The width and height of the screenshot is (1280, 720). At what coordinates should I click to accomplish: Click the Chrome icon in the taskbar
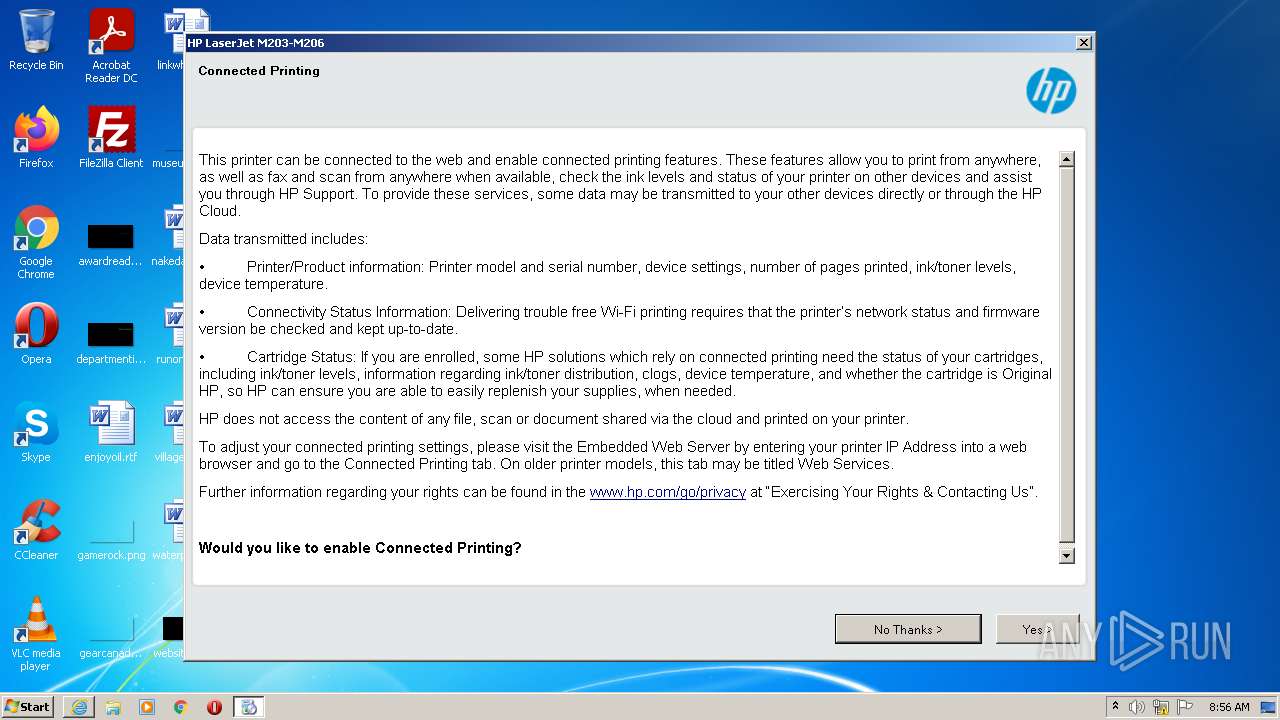(x=181, y=707)
